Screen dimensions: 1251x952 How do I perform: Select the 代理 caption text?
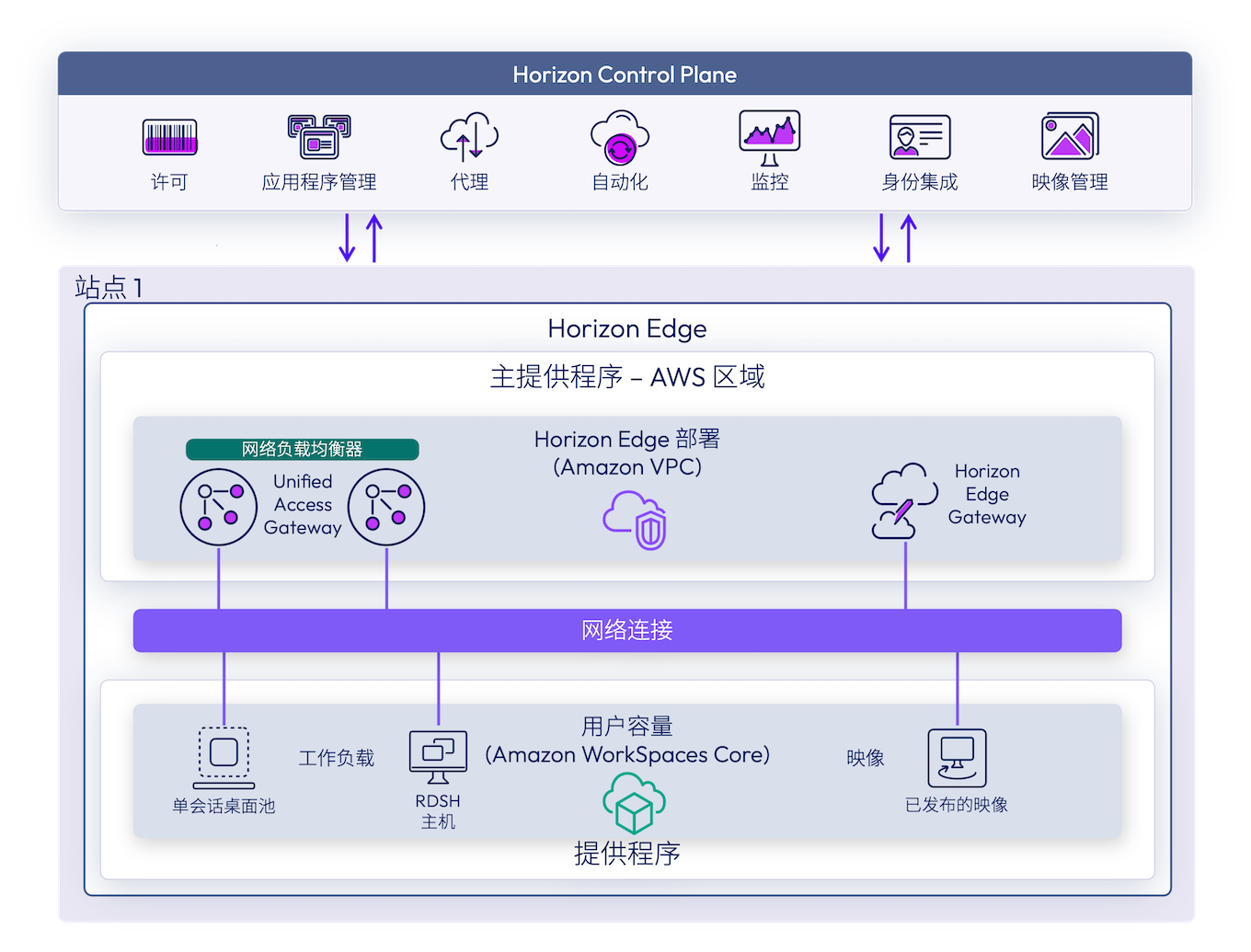coord(469,182)
